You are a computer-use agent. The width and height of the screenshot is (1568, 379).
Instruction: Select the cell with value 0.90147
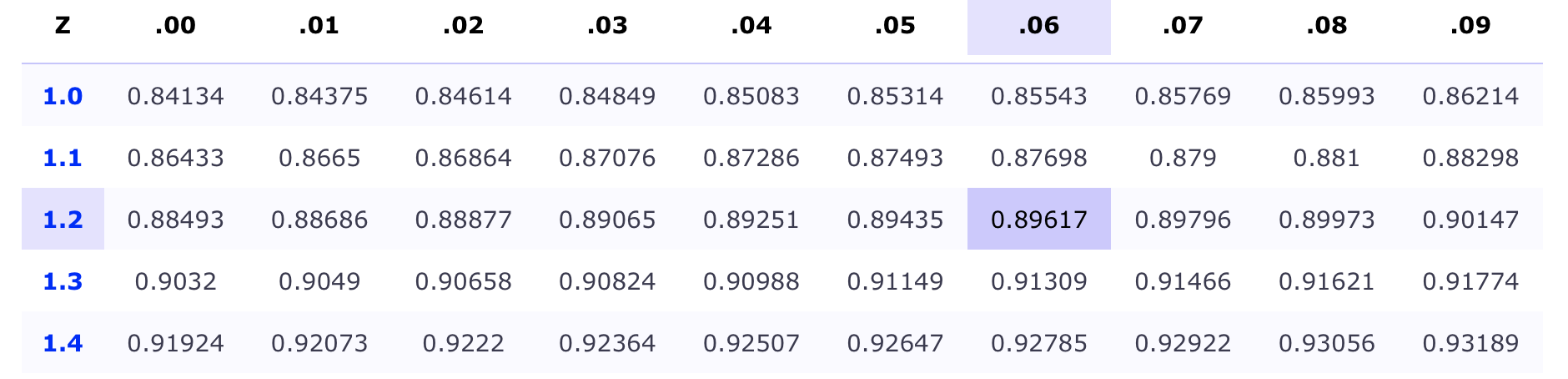(x=1470, y=220)
